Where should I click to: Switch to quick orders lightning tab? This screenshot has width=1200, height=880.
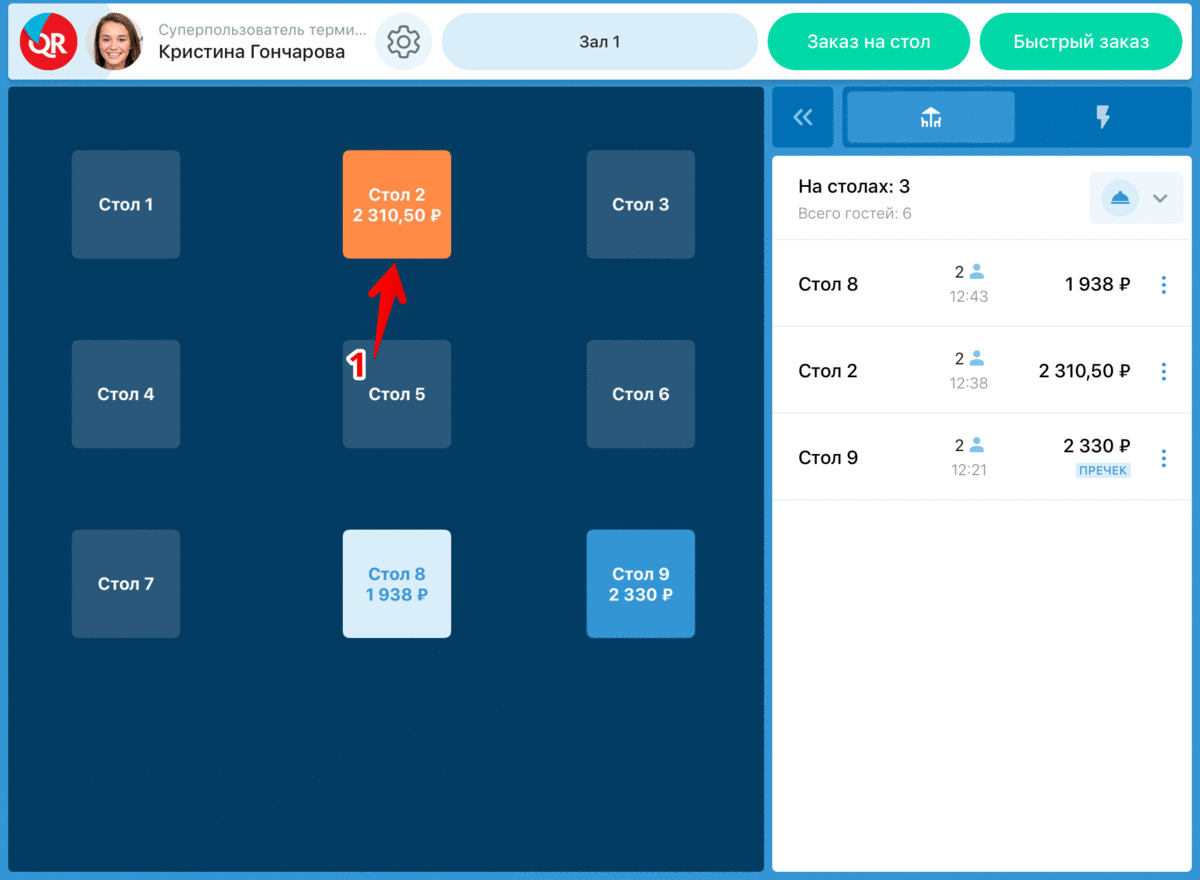click(1103, 118)
